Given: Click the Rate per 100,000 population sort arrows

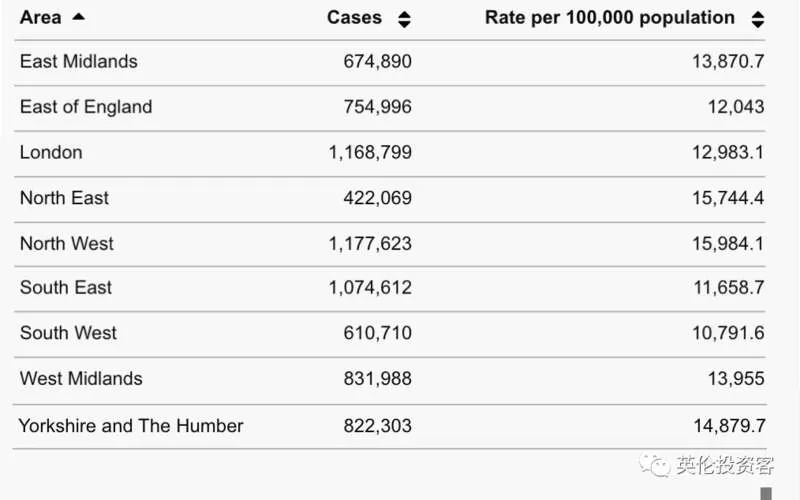Looking at the screenshot, I should 758,19.
